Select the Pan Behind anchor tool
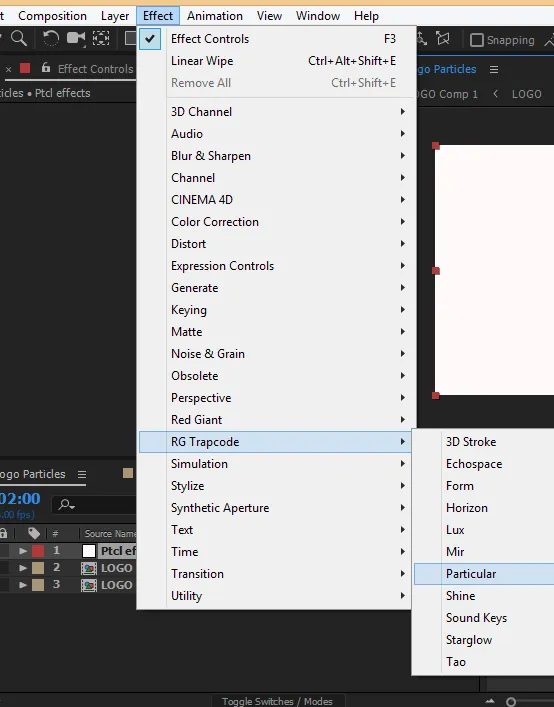Viewport: 554px width, 707px height. 101,39
